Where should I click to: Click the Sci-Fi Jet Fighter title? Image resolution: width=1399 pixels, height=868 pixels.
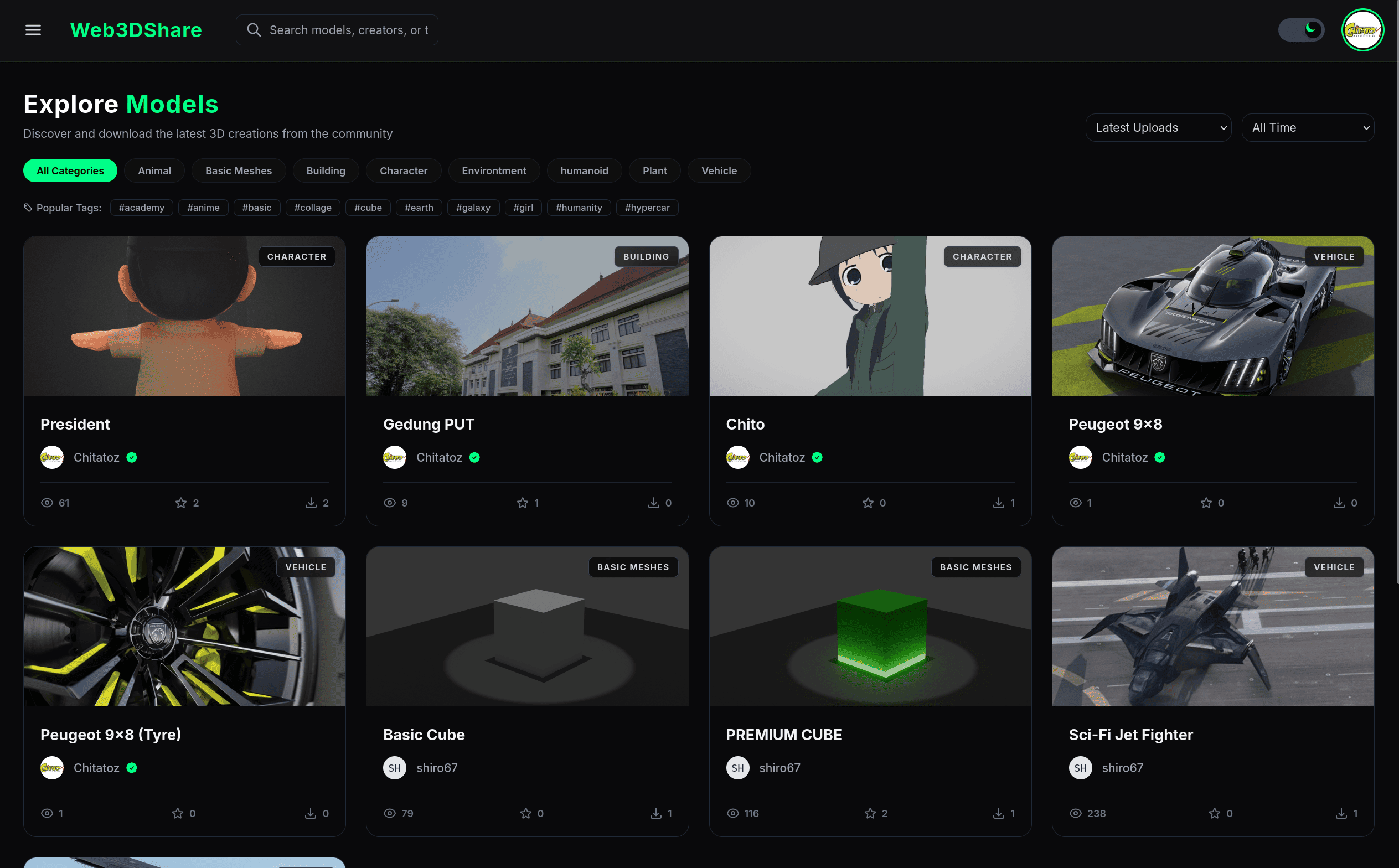coord(1131,735)
